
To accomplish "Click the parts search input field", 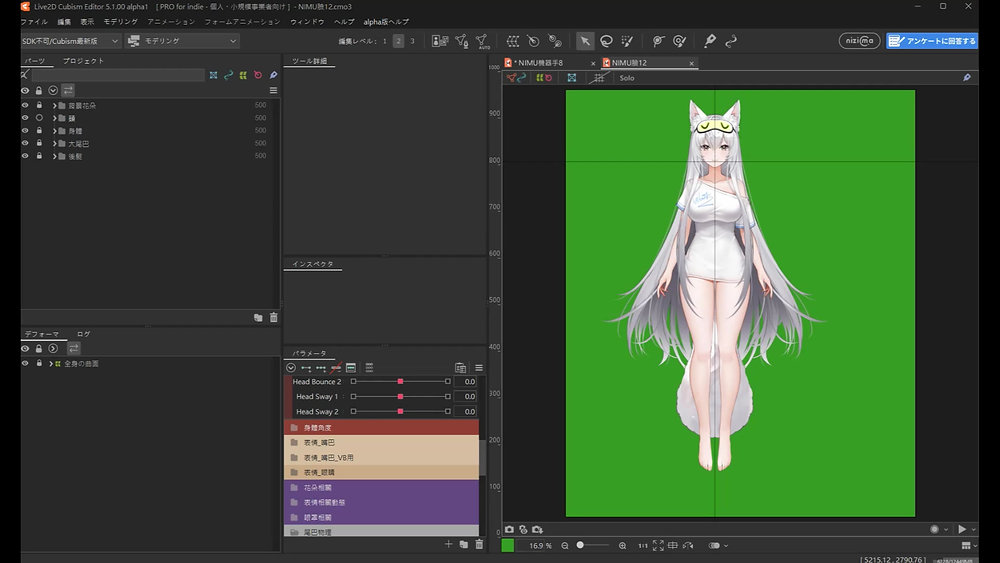I will click(x=118, y=75).
